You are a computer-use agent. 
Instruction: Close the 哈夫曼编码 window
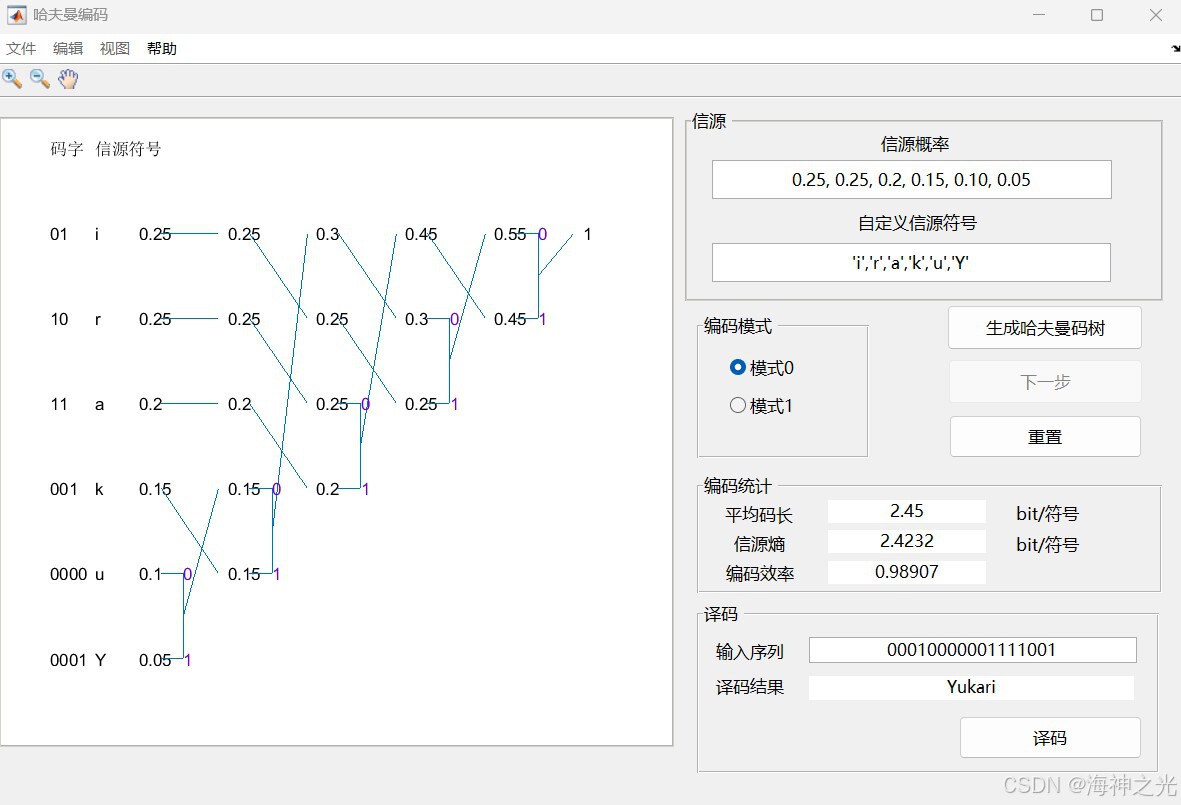tap(1155, 15)
